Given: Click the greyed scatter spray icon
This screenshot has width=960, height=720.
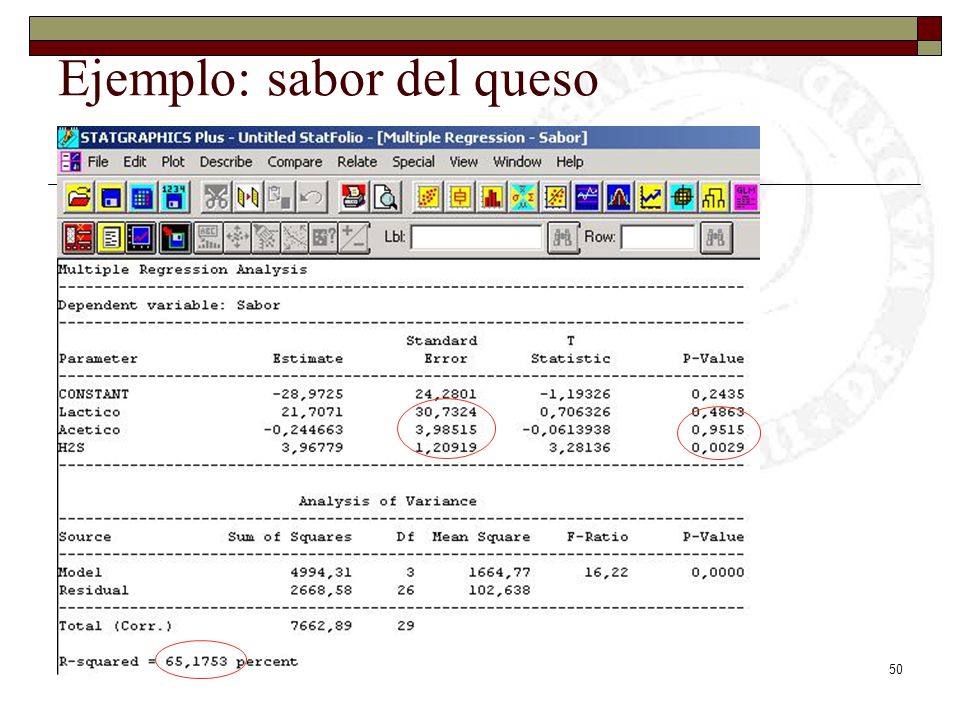Looking at the screenshot, I should pos(266,238).
